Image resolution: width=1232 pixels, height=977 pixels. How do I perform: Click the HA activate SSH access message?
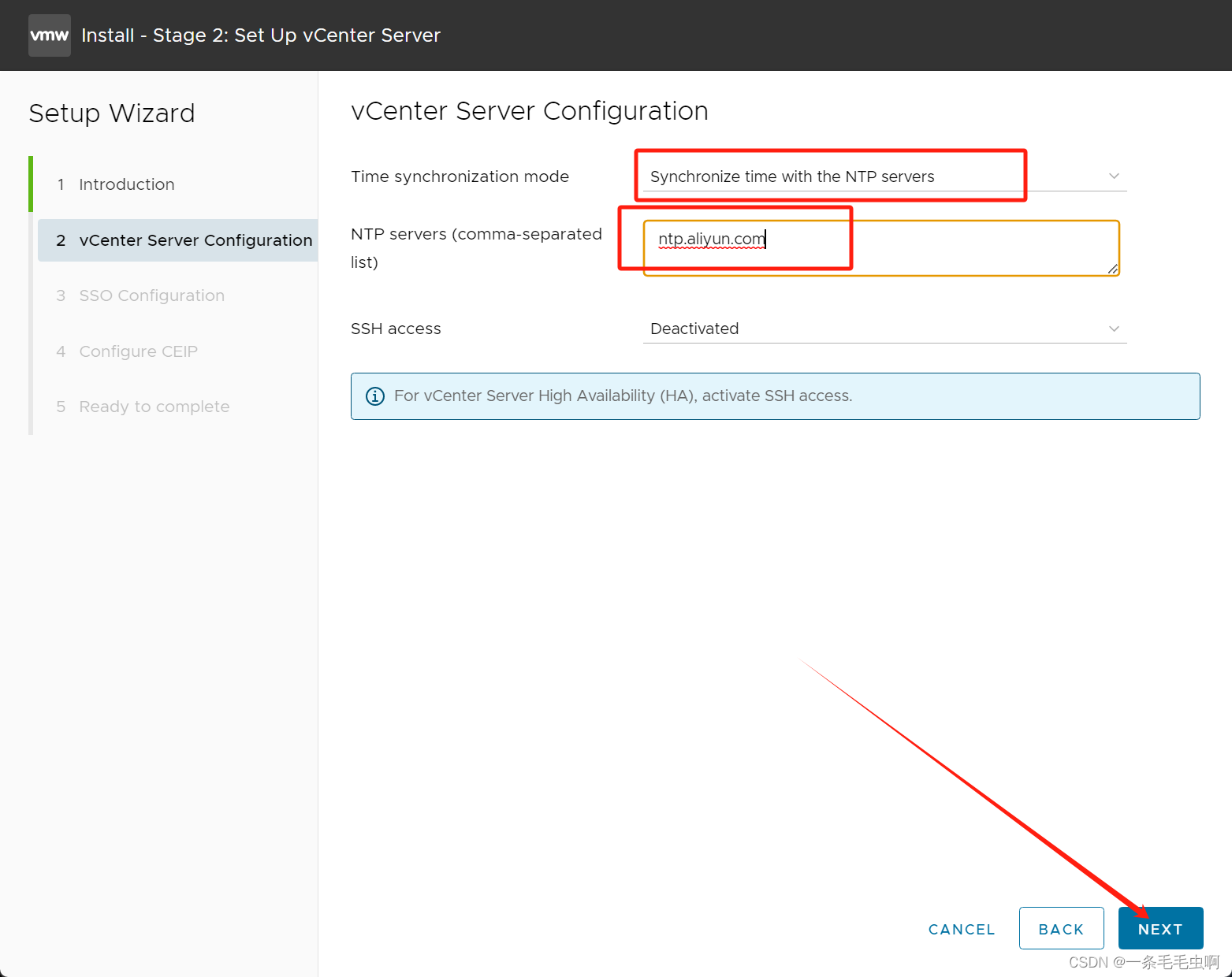623,396
